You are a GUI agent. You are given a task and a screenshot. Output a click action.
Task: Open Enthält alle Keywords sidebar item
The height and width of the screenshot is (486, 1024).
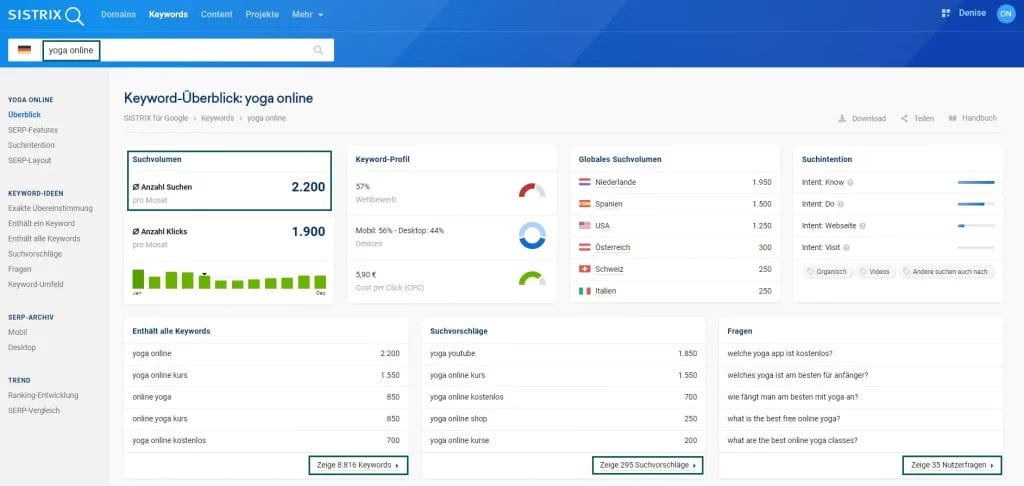(44, 238)
